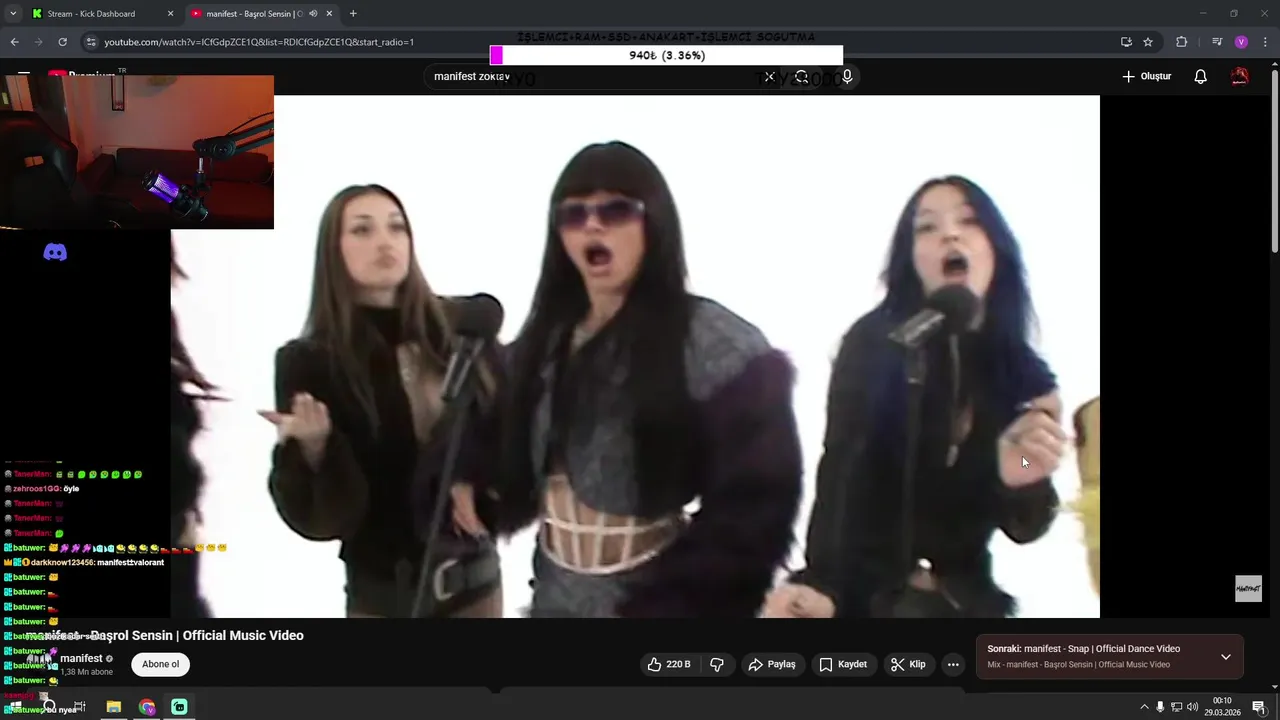1280x720 pixels.
Task: Click the Discord icon in overlay
Action: click(55, 252)
